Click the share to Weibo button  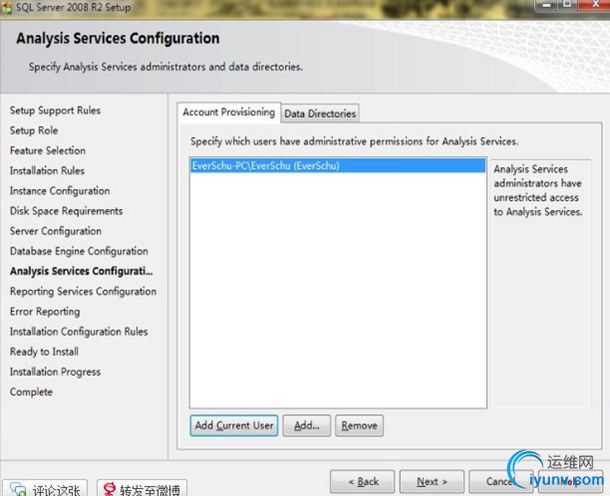pos(142,489)
